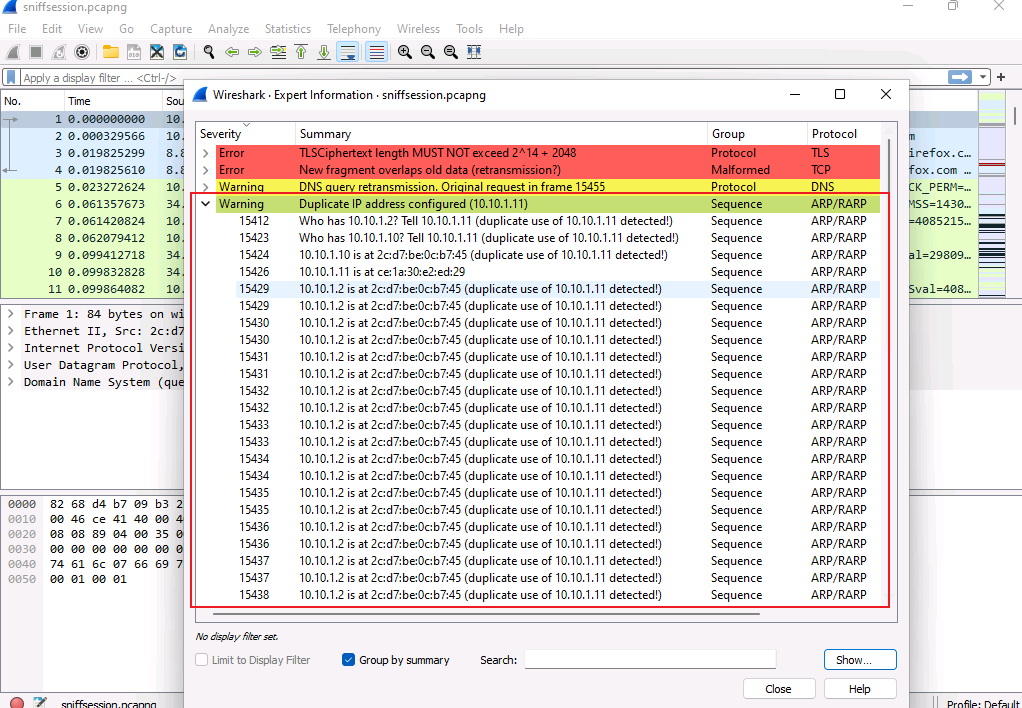Reload the capture file icon

point(180,52)
